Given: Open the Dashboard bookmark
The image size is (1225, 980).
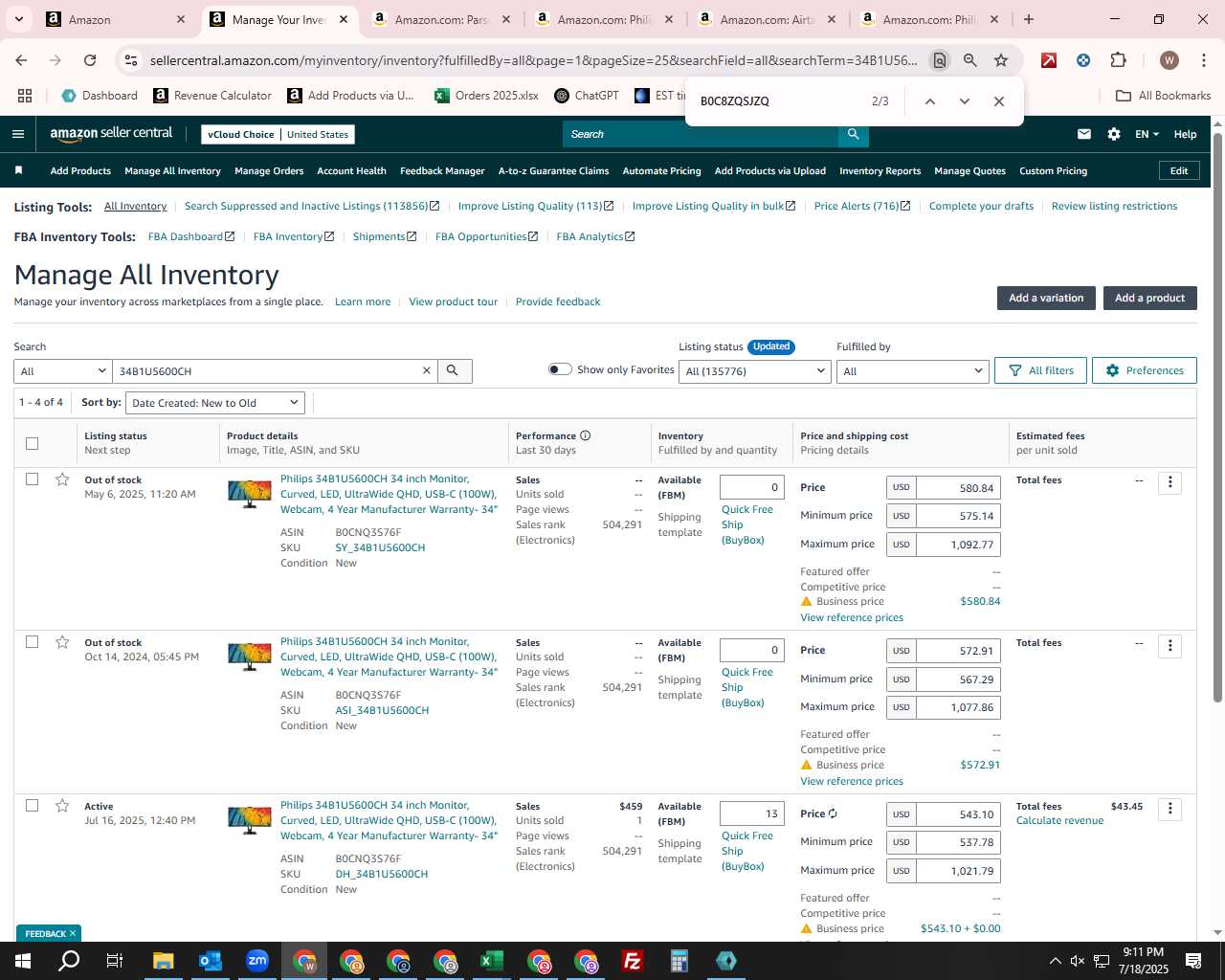Looking at the screenshot, I should pyautogui.click(x=100, y=96).
